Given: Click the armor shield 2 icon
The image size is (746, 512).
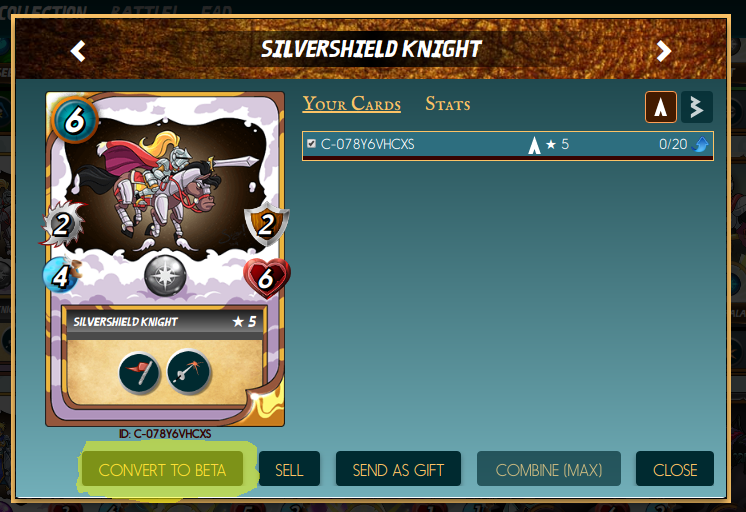Looking at the screenshot, I should pyautogui.click(x=266, y=224).
